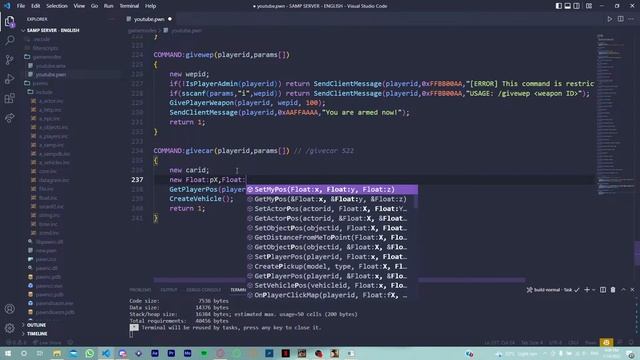Image resolution: width=640 pixels, height=360 pixels.
Task: Select the youtube.pwn editor tab
Action: pyautogui.click(x=149, y=19)
